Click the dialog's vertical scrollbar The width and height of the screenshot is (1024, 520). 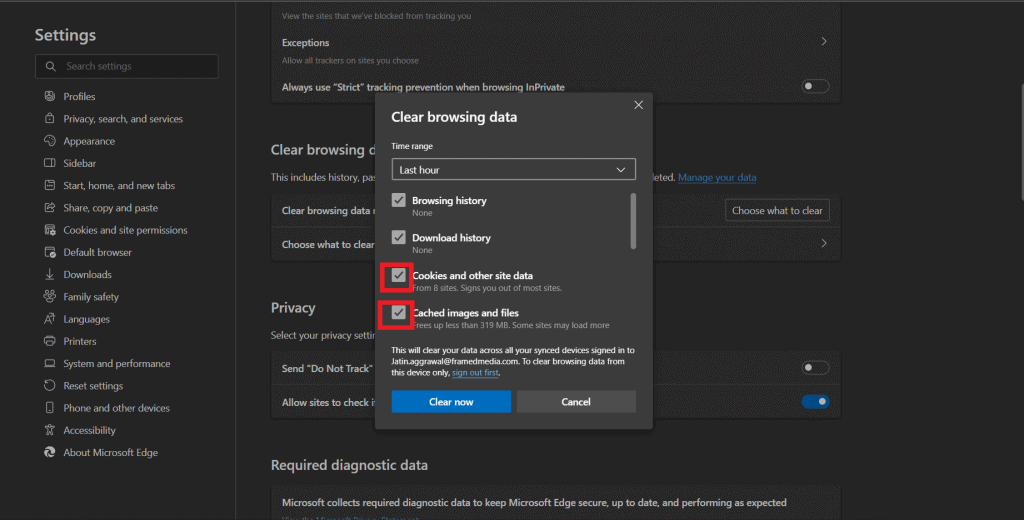click(x=633, y=221)
